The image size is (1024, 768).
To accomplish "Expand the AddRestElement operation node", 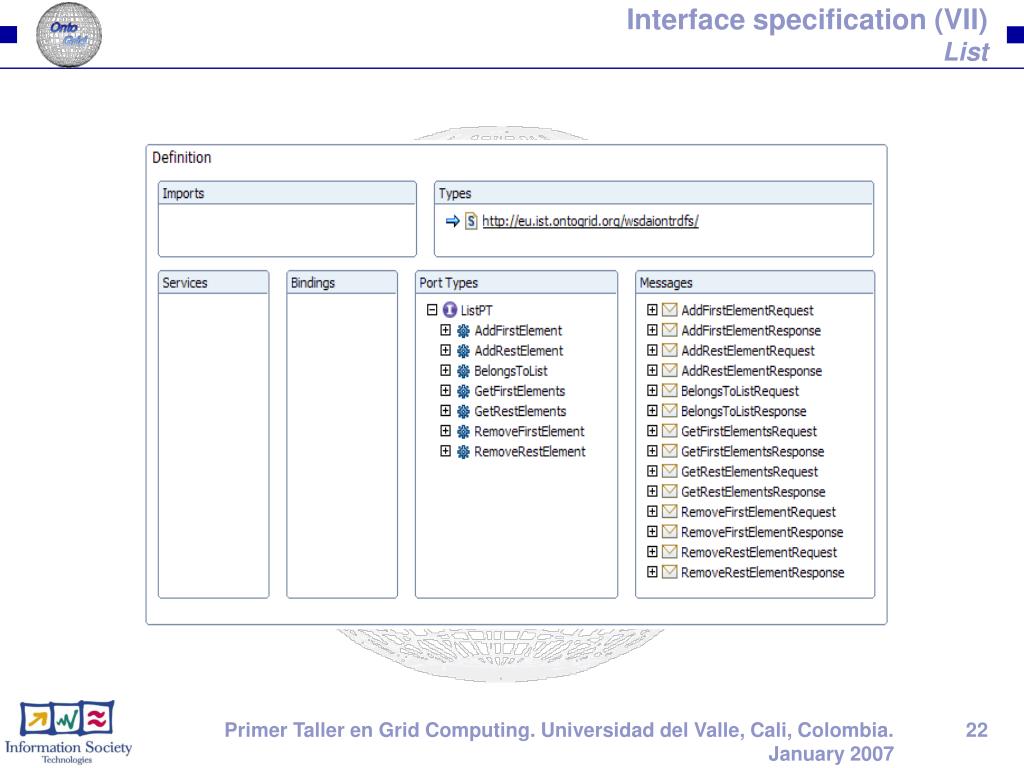I will tap(445, 350).
